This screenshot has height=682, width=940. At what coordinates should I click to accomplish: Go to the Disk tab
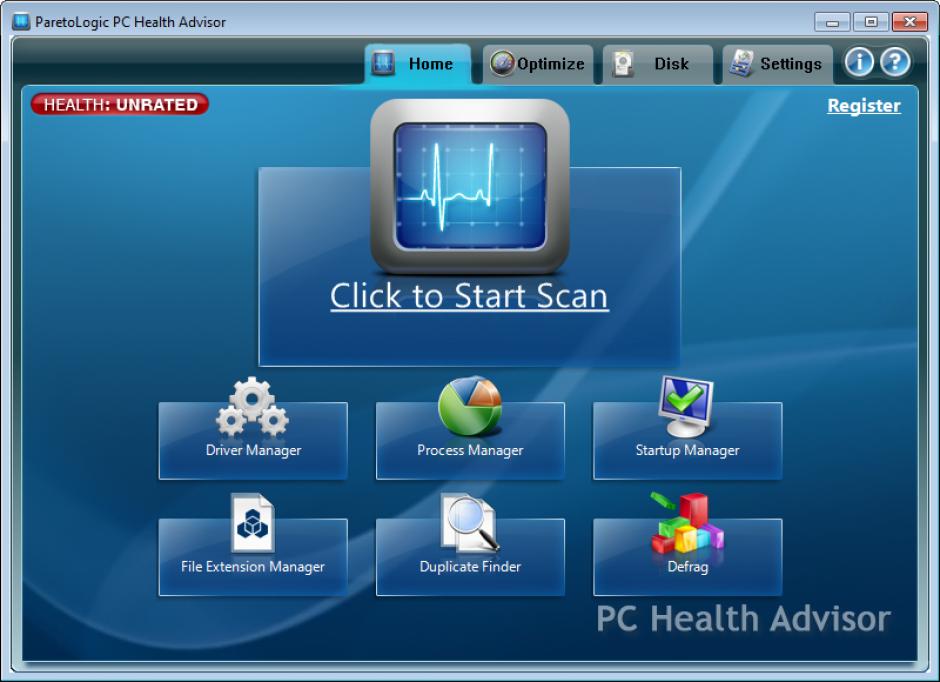[x=657, y=64]
